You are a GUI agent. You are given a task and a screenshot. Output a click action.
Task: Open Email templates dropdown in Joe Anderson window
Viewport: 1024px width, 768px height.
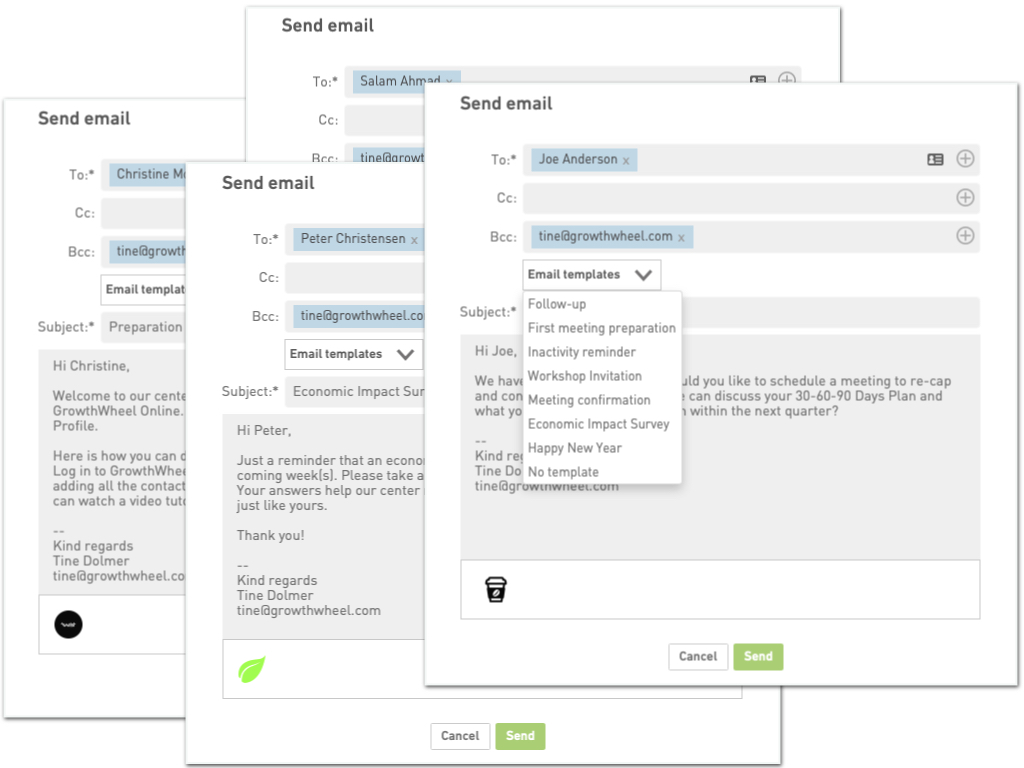(x=592, y=275)
